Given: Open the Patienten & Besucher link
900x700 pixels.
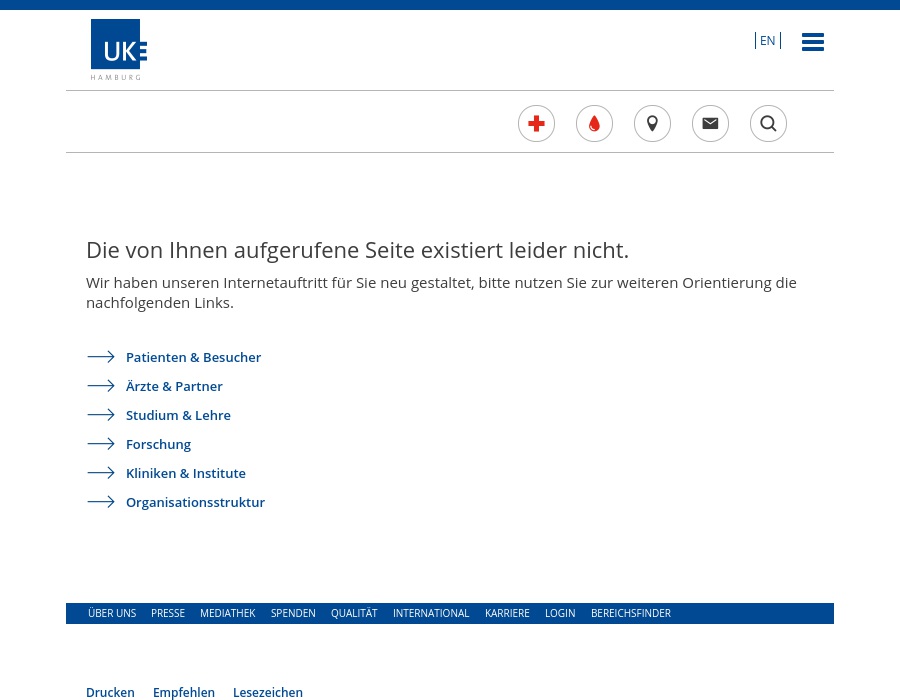Looking at the screenshot, I should coord(193,357).
